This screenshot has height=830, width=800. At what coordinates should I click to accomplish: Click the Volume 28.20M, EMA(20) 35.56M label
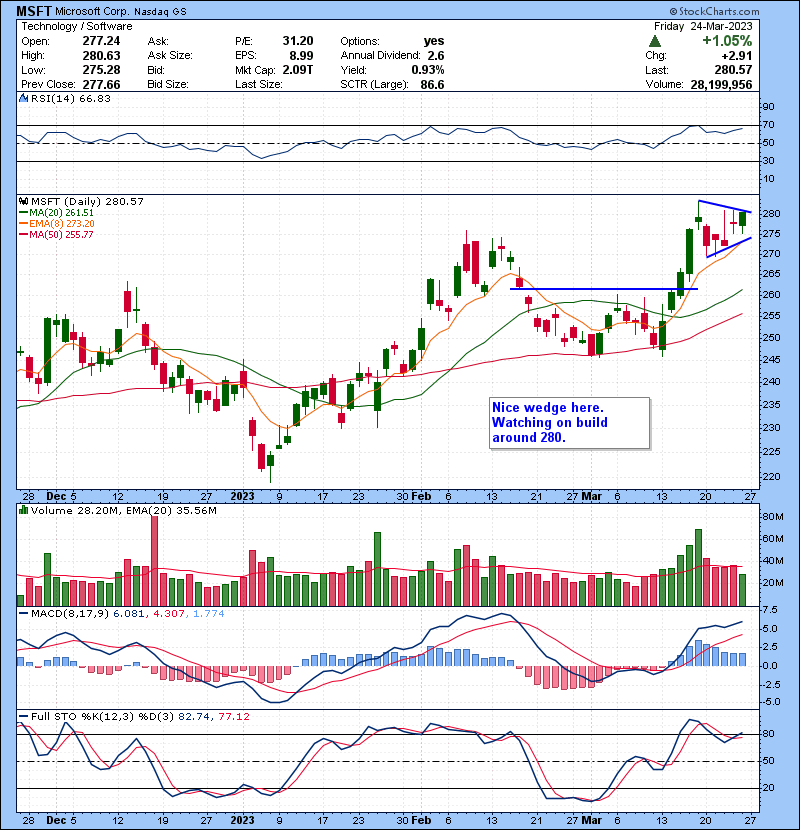123,510
